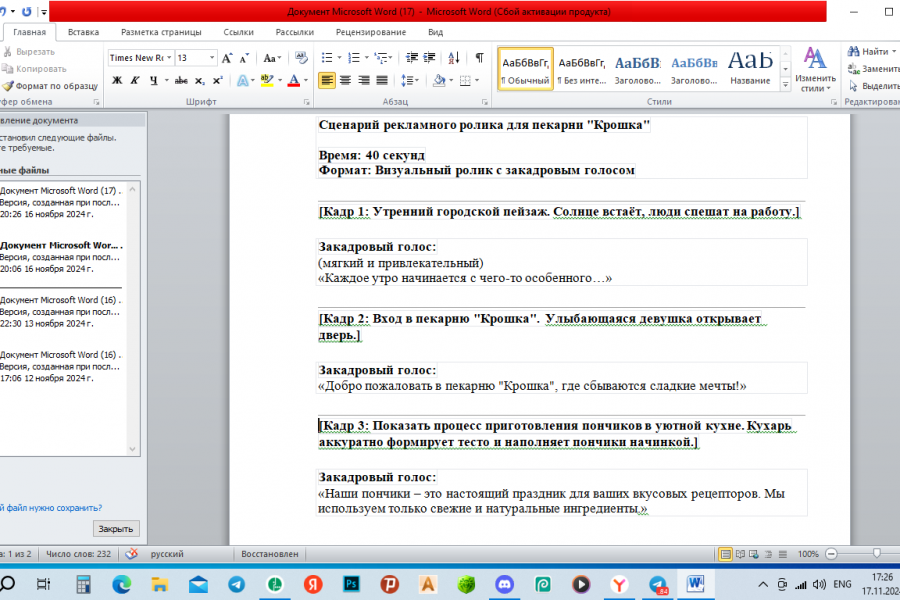Open Discord from the Windows taskbar
The height and width of the screenshot is (600, 900).
click(x=503, y=584)
